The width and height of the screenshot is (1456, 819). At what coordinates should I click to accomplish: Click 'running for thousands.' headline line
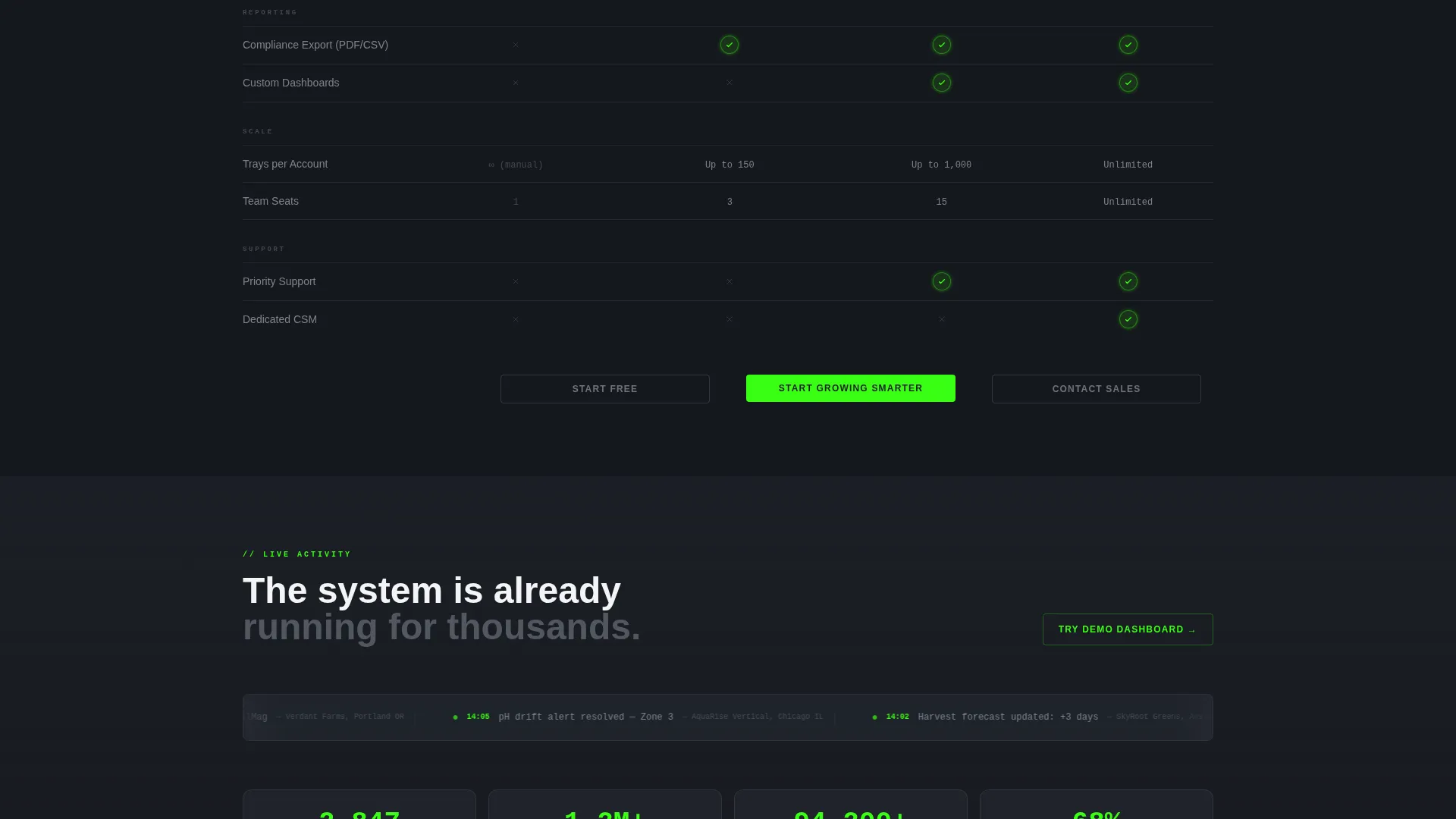(x=441, y=627)
